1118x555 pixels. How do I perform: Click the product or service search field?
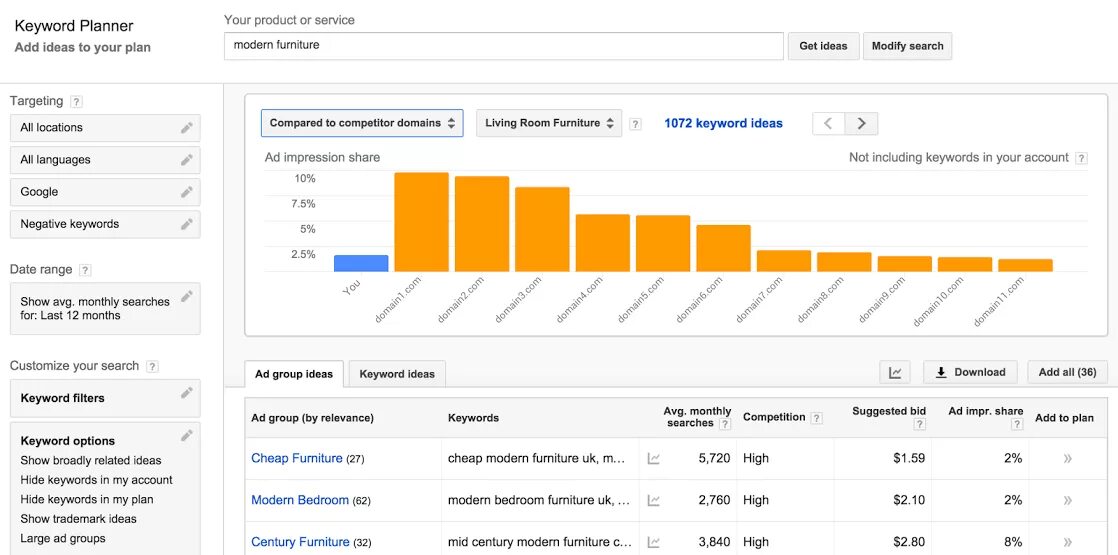click(503, 46)
